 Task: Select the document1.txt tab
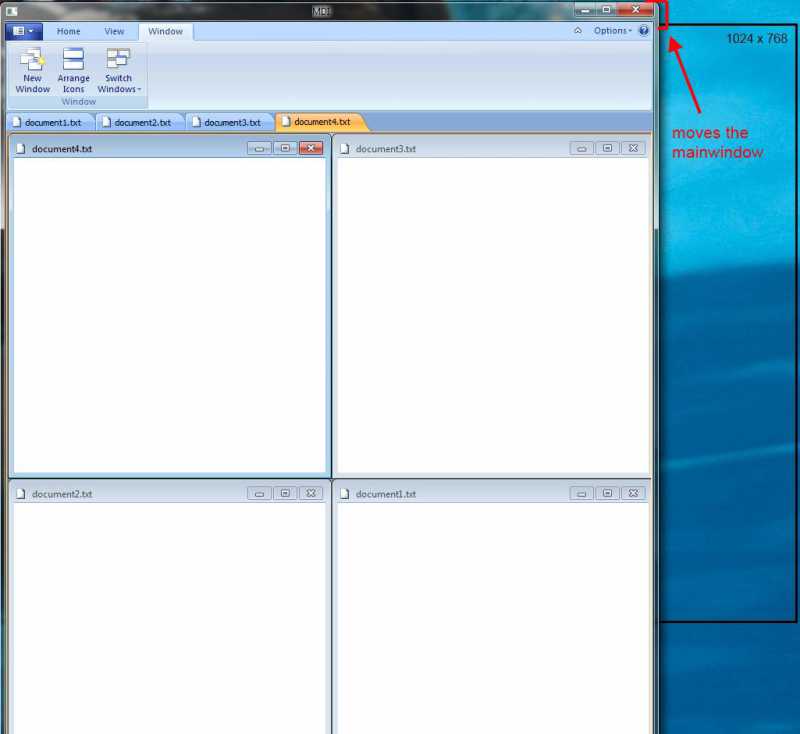52,122
